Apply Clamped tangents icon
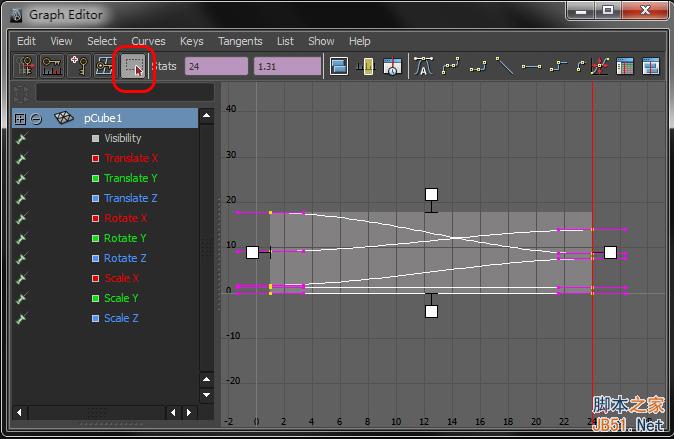Image resolution: width=674 pixels, height=439 pixels. point(477,66)
